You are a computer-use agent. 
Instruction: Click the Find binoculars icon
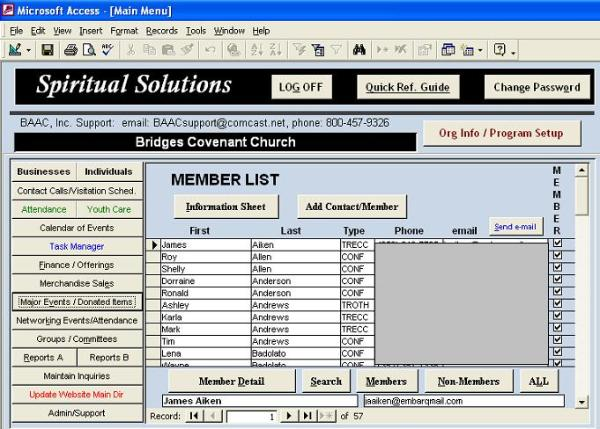coord(359,50)
